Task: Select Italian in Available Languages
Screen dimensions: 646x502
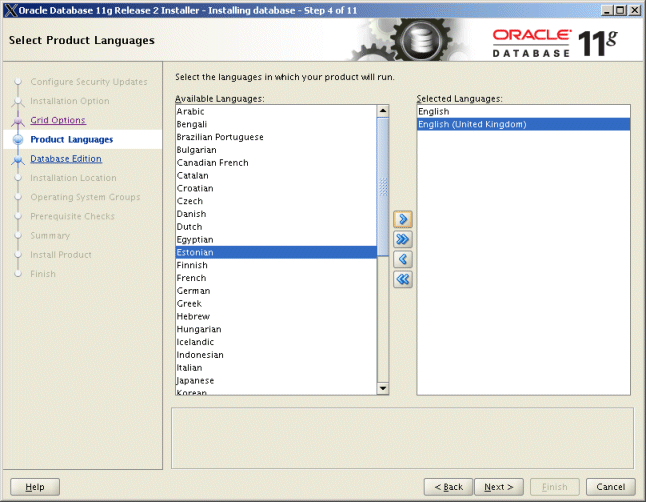Action: point(276,367)
